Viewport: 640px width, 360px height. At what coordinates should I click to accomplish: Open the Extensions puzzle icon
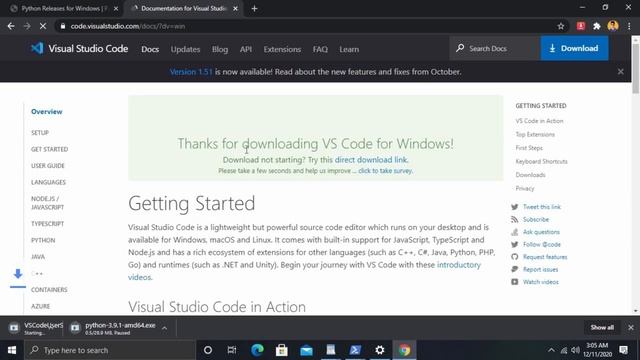pyautogui.click(x=597, y=26)
